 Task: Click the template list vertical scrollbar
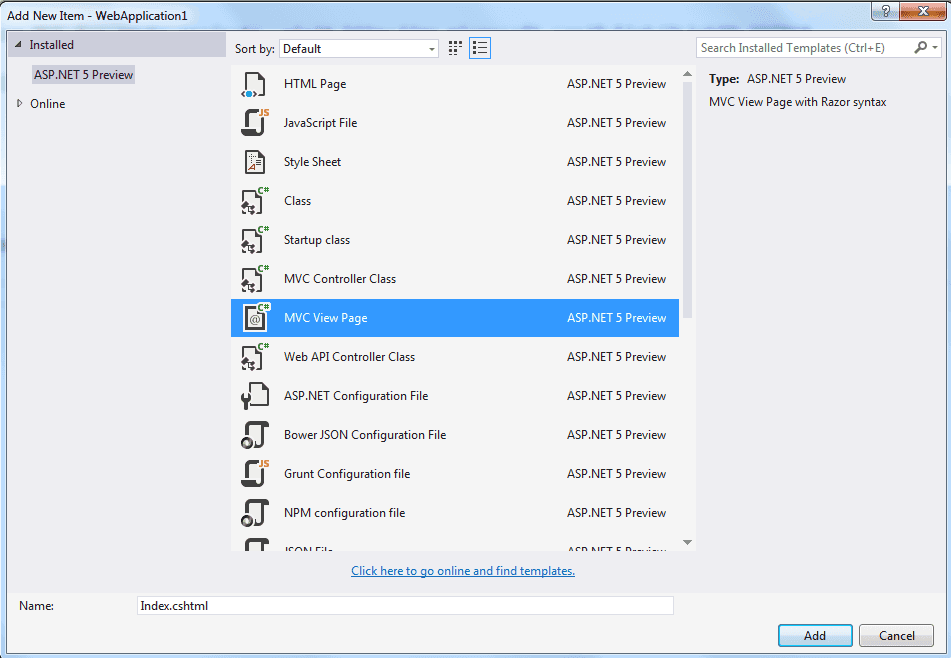click(x=687, y=200)
